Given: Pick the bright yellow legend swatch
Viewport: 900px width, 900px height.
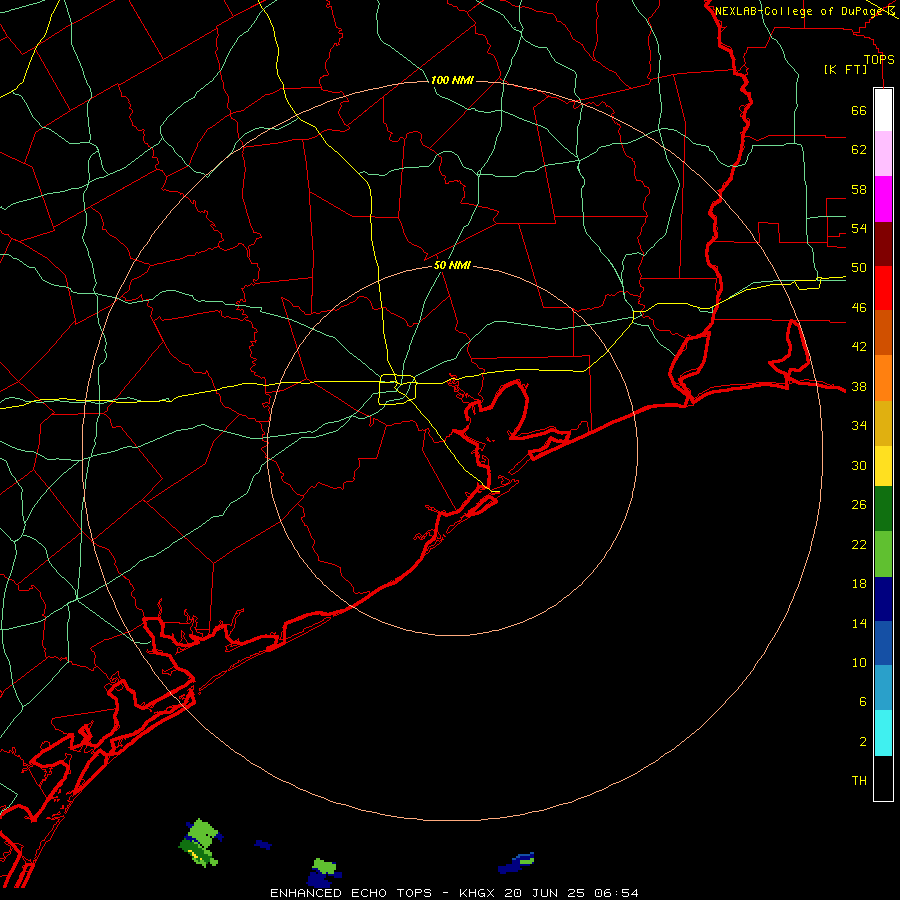Looking at the screenshot, I should click(883, 466).
